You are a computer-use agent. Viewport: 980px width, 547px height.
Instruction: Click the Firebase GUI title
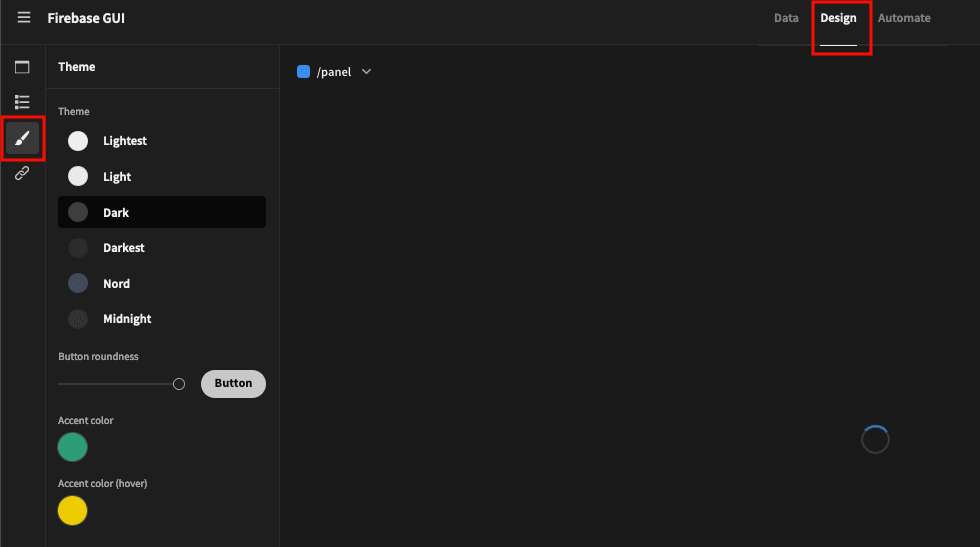coord(86,18)
